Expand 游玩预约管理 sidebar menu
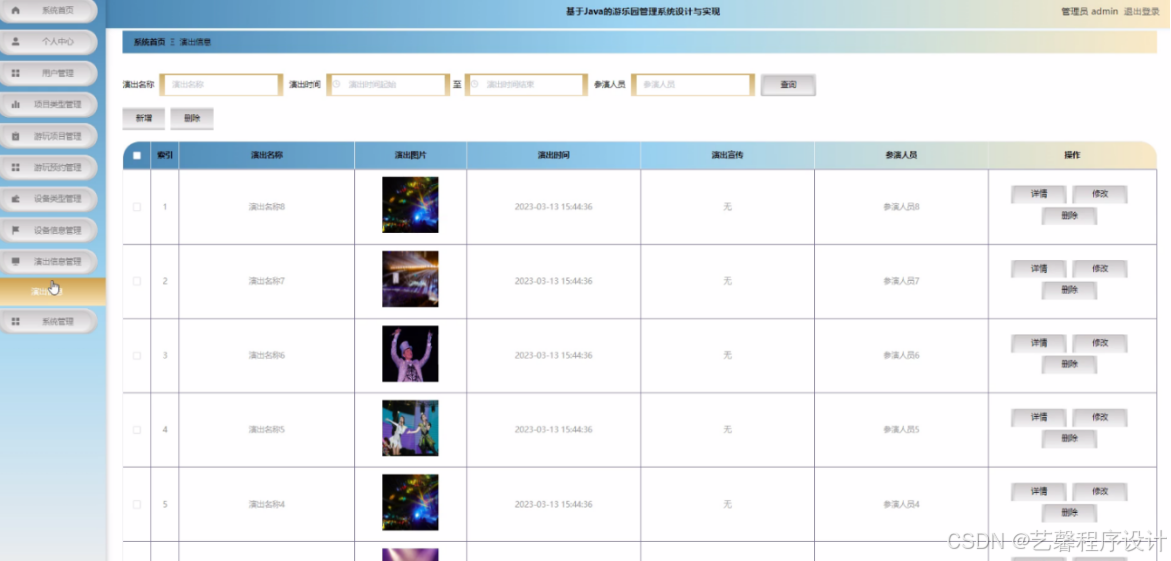This screenshot has width=1171, height=561. (x=49, y=167)
